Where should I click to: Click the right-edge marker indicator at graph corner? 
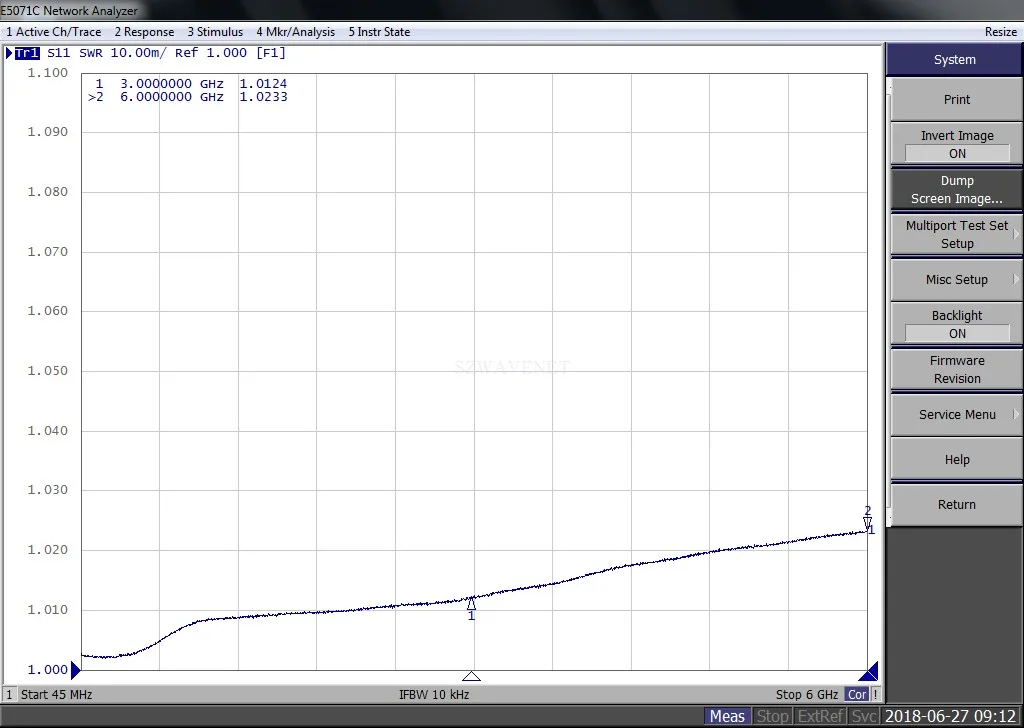[x=869, y=671]
